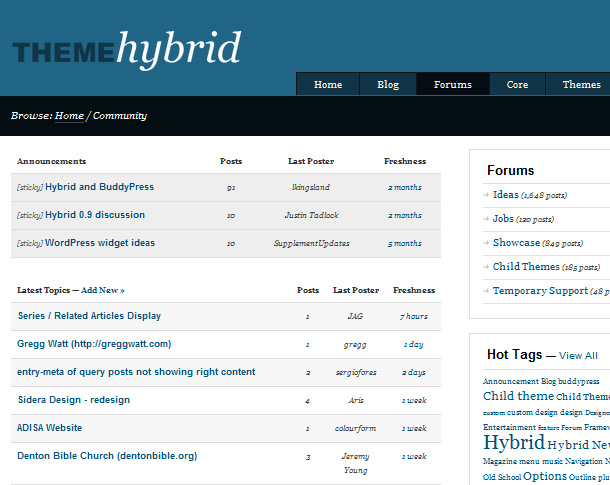Click last poster sergiofores
The width and height of the screenshot is (610, 485).
point(356,372)
